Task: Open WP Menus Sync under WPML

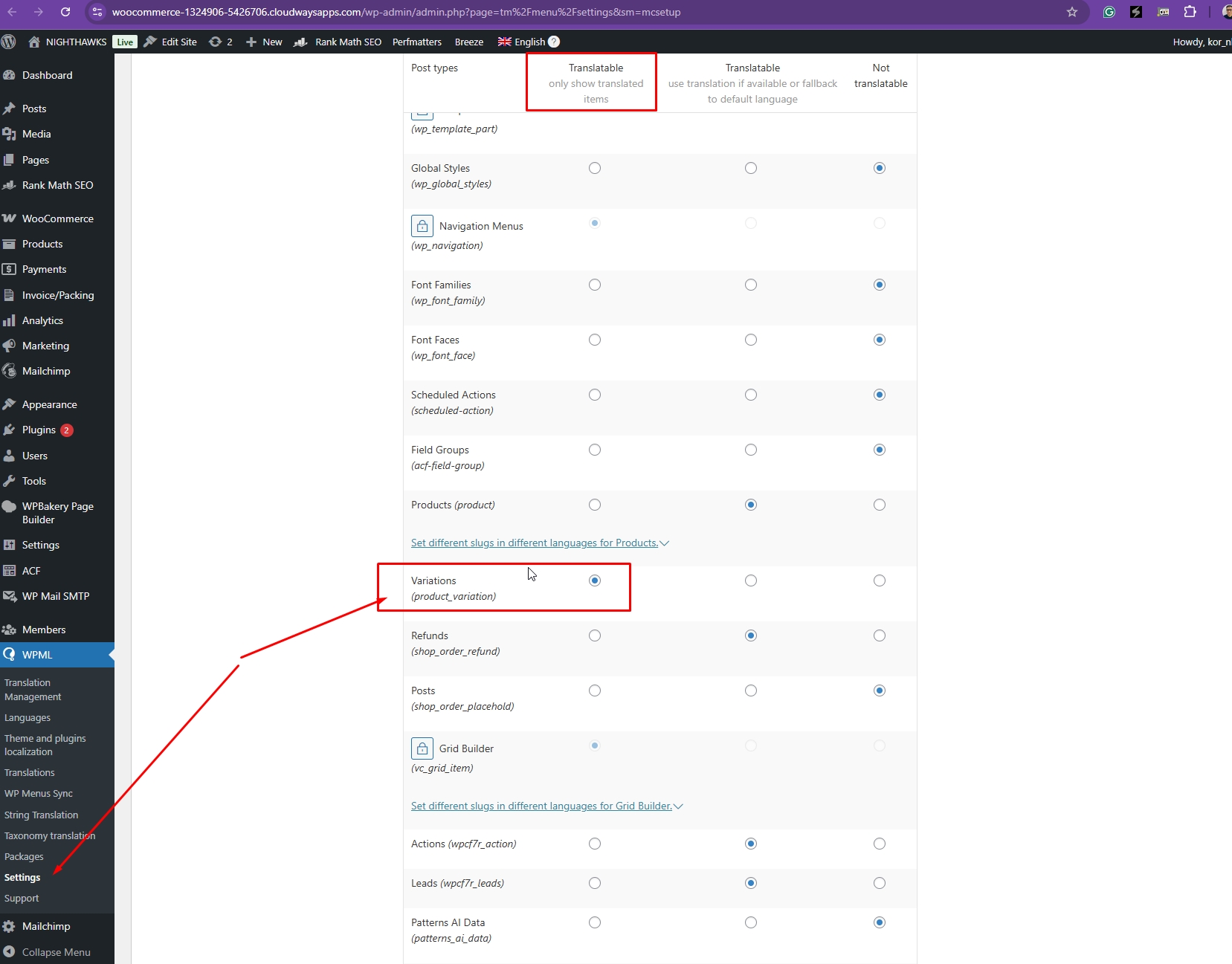Action: [39, 794]
